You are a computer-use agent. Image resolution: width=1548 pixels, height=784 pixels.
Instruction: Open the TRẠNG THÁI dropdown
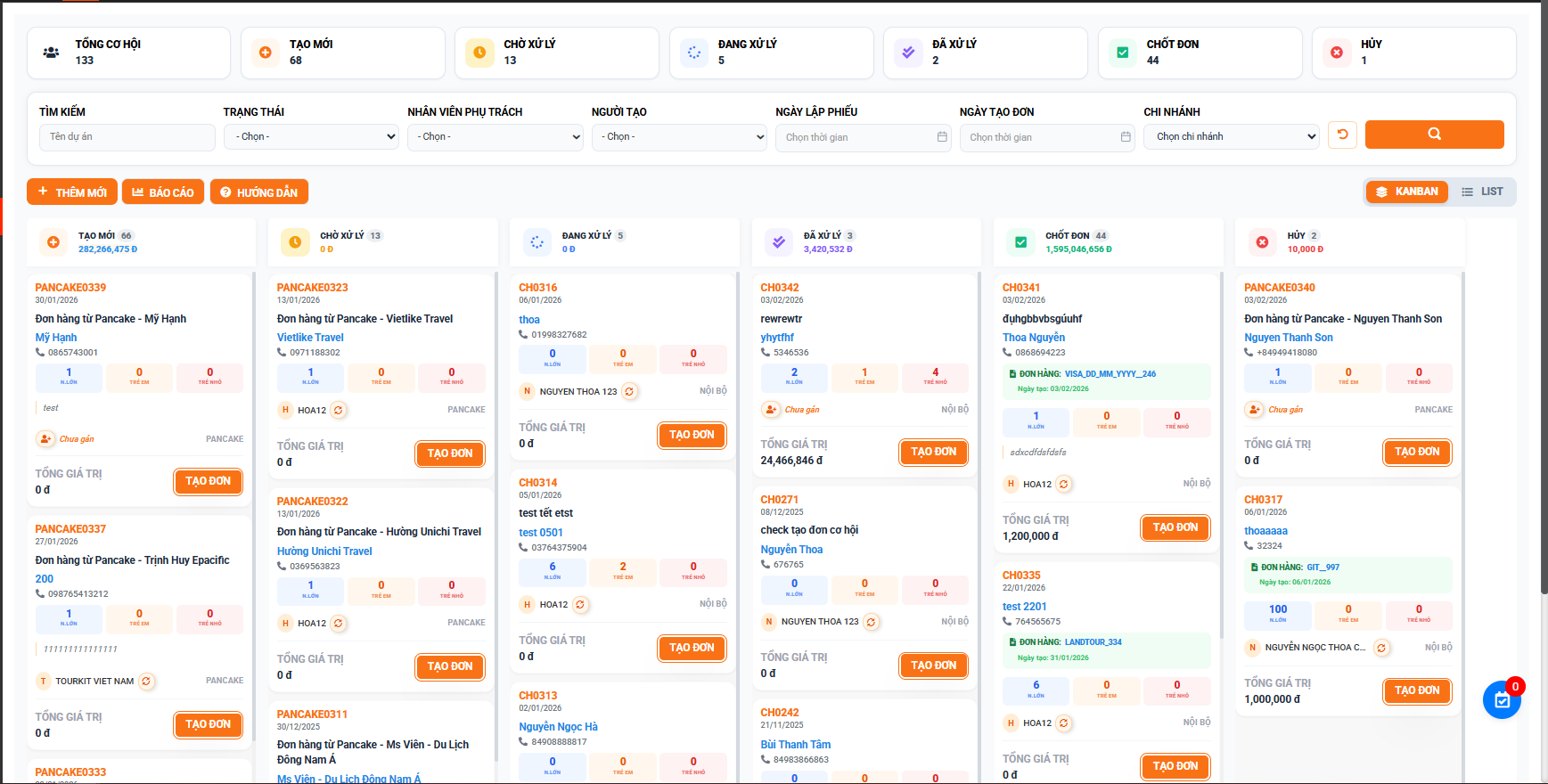(x=309, y=137)
